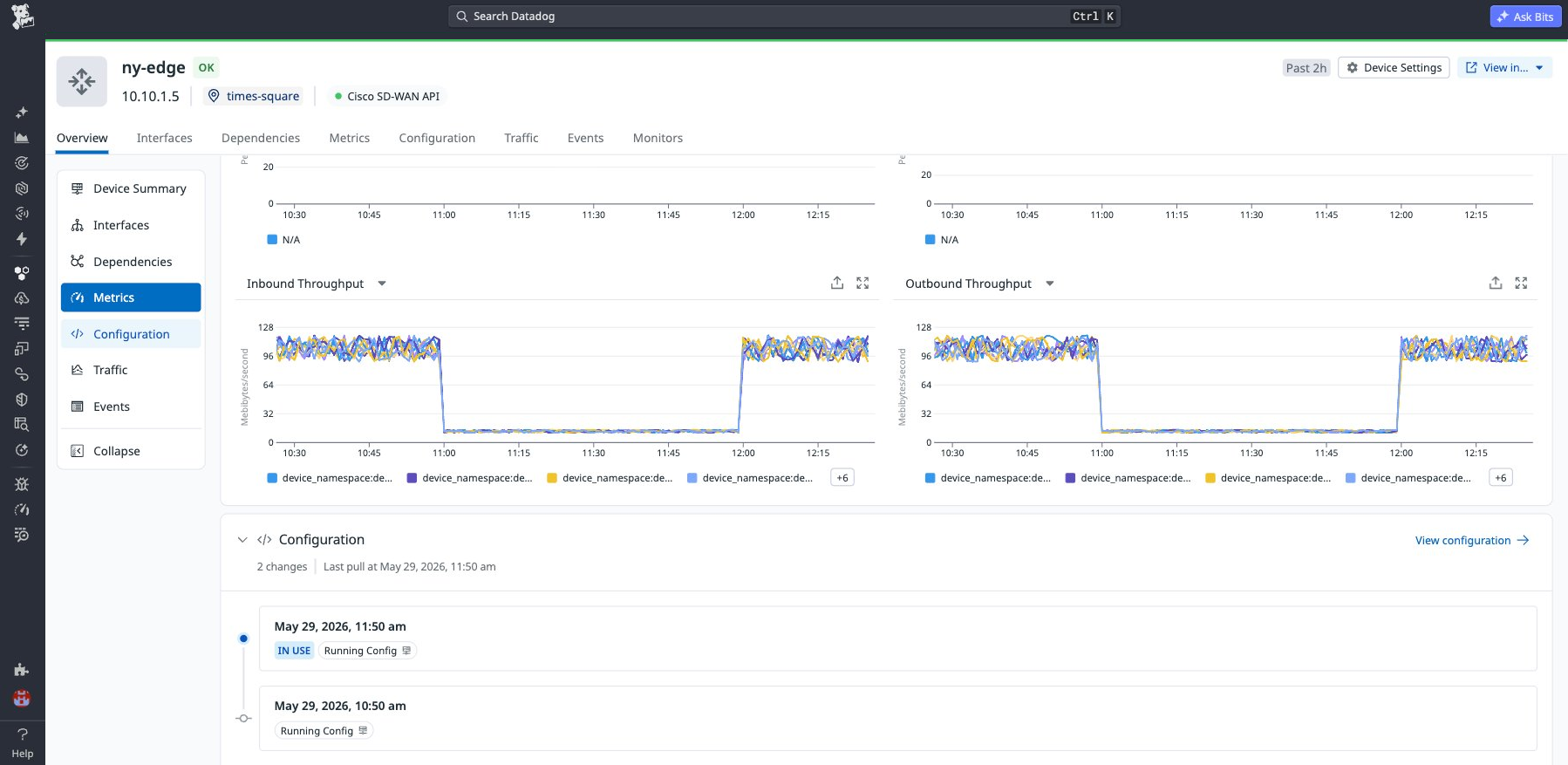Follow the View configuration link
The image size is (1568, 765).
[1472, 541]
